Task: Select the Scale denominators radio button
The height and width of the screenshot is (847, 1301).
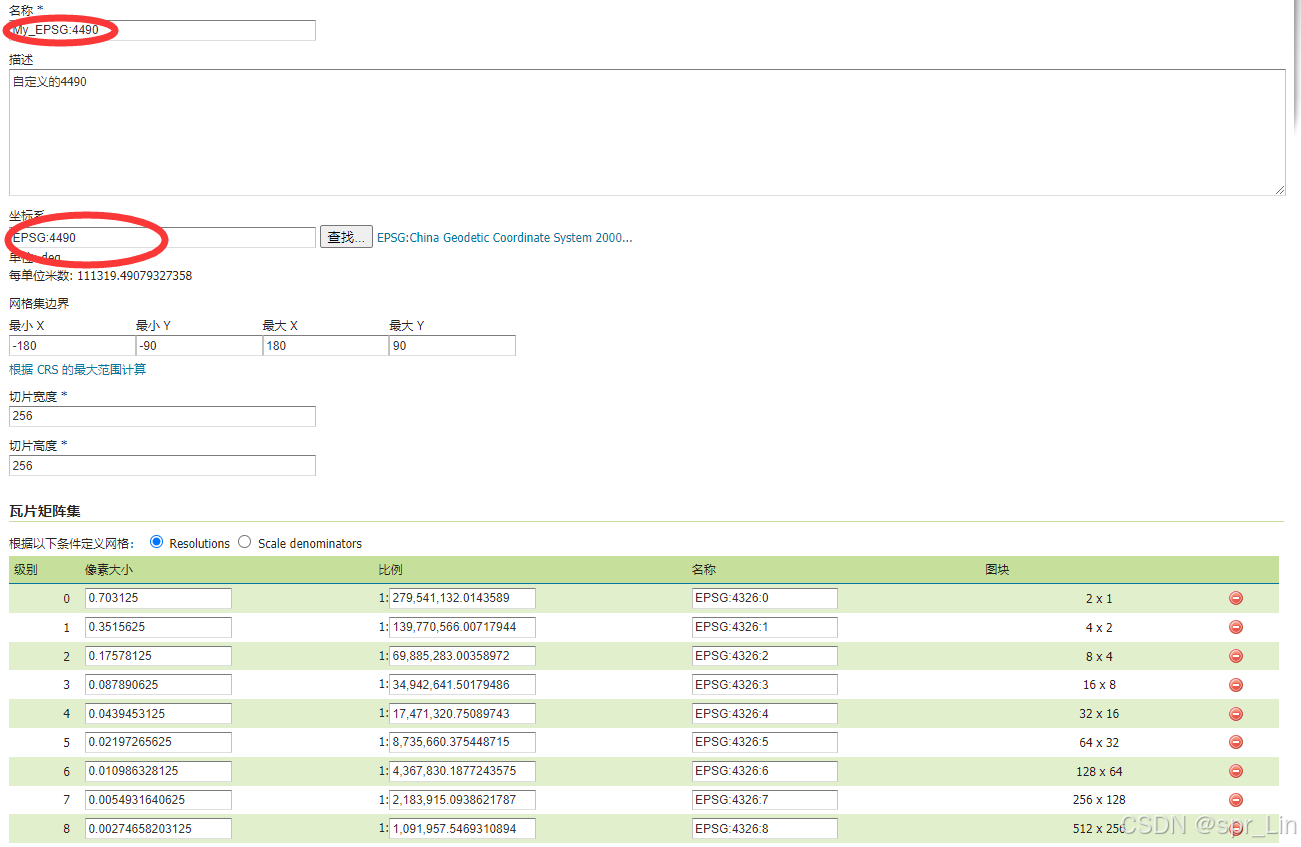Action: coord(244,542)
